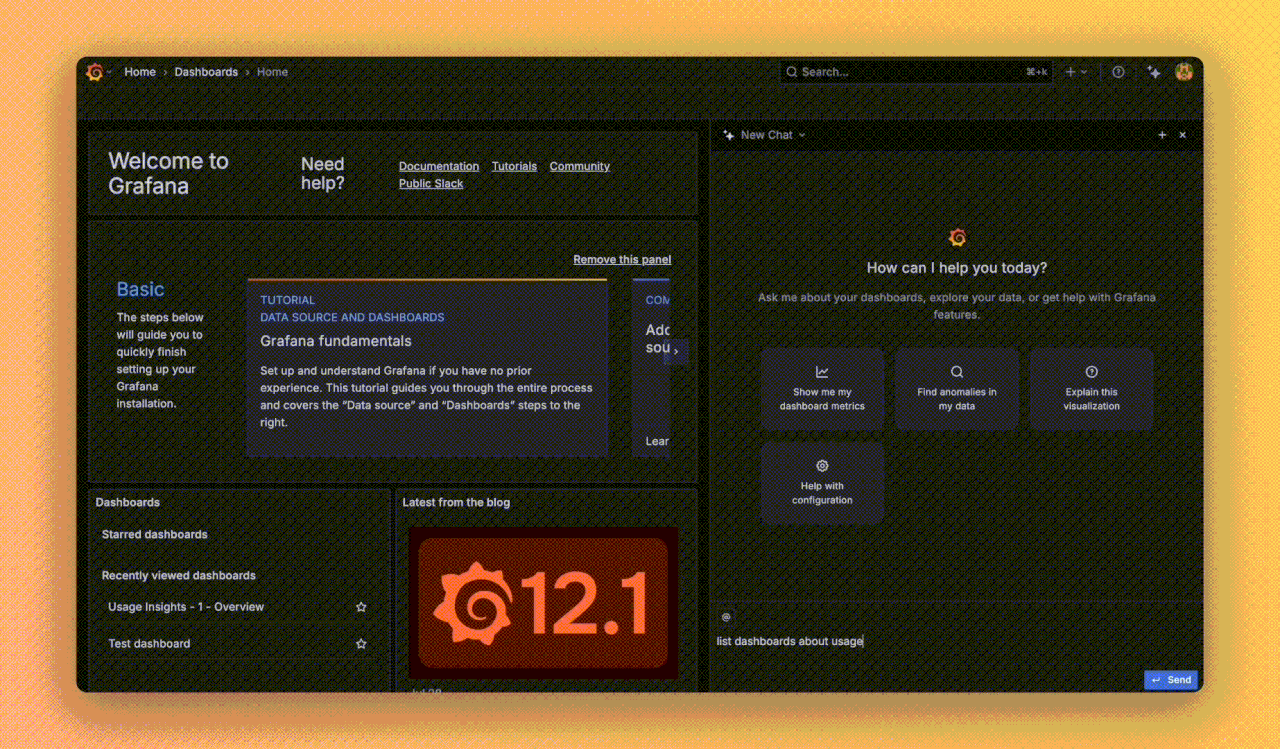The height and width of the screenshot is (749, 1280).
Task: Star the Usage Insights dashboard
Action: tap(361, 607)
